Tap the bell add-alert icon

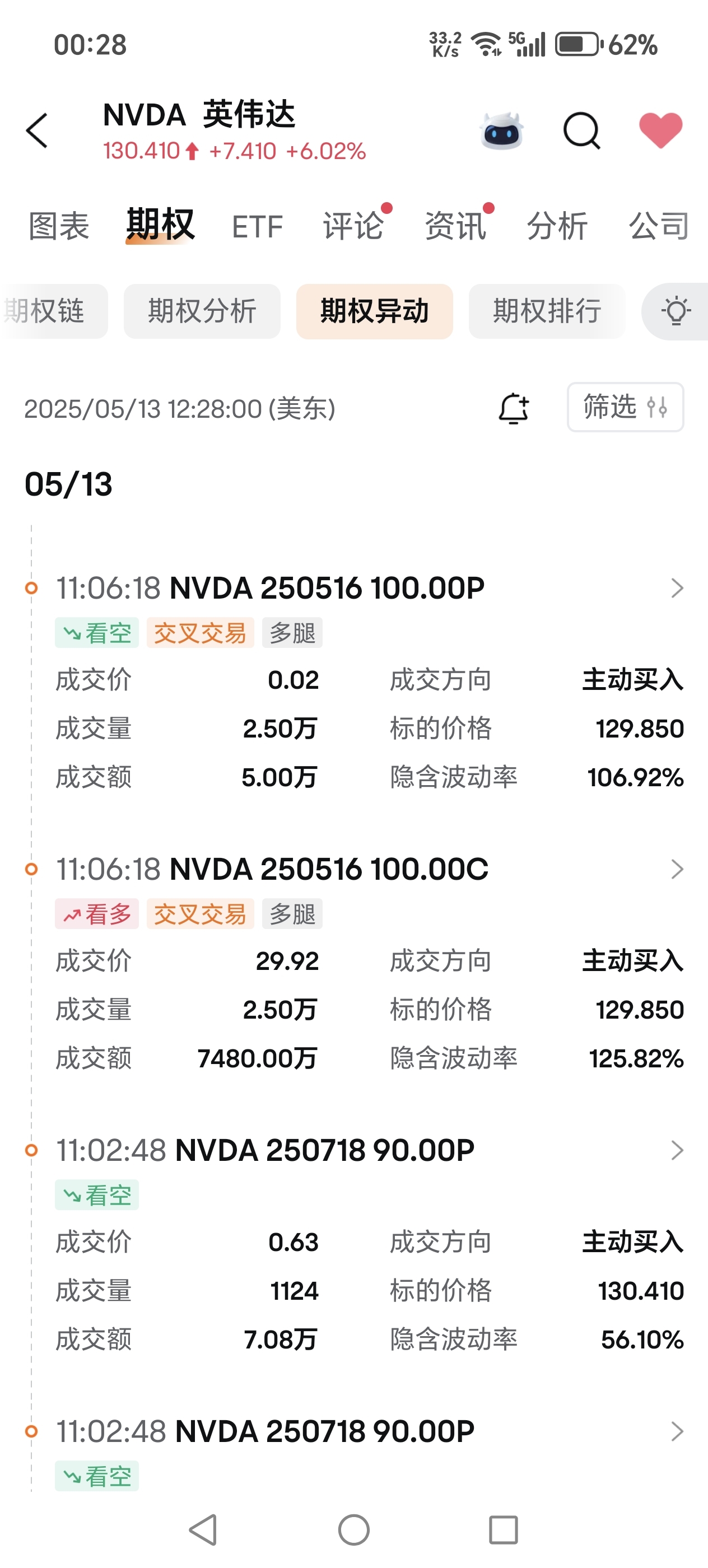click(x=514, y=408)
